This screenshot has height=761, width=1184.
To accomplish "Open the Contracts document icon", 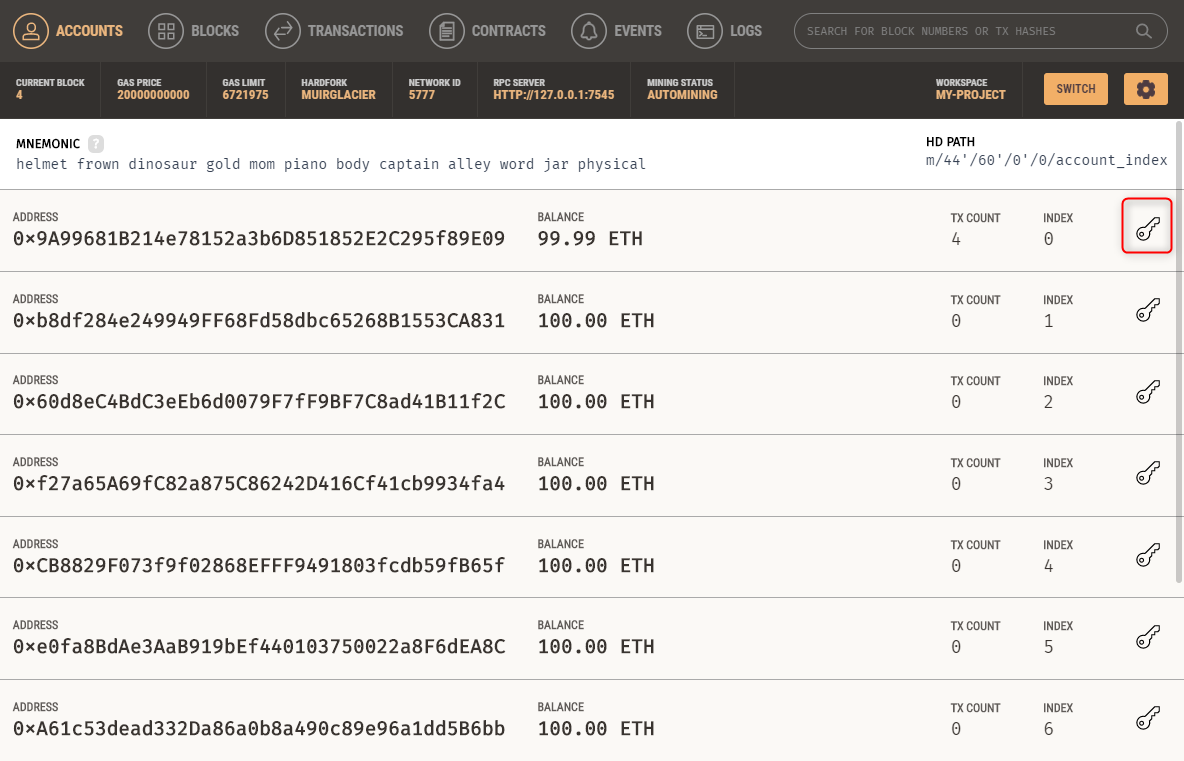I will [x=446, y=30].
